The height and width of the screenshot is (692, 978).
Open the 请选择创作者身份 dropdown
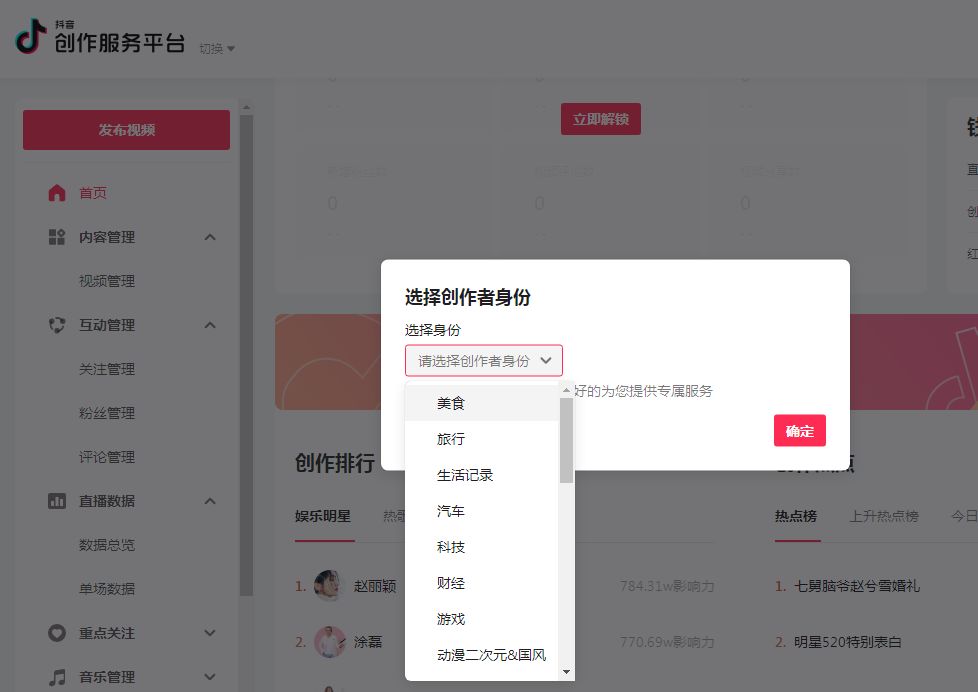[483, 361]
